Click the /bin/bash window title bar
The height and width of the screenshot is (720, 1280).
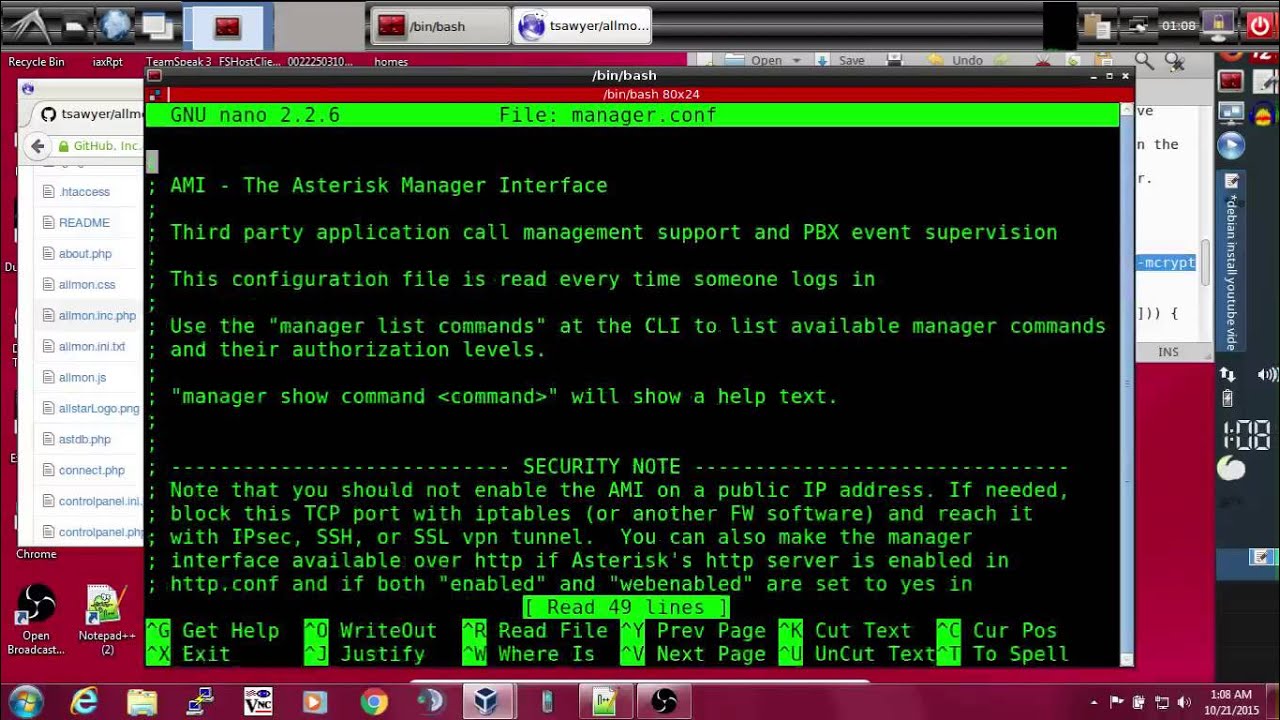624,75
